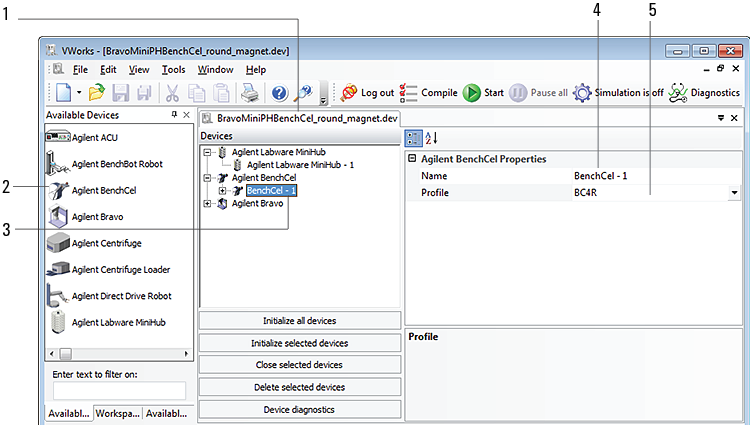Toggle Simulation is off button
750x425 pixels.
[618, 93]
